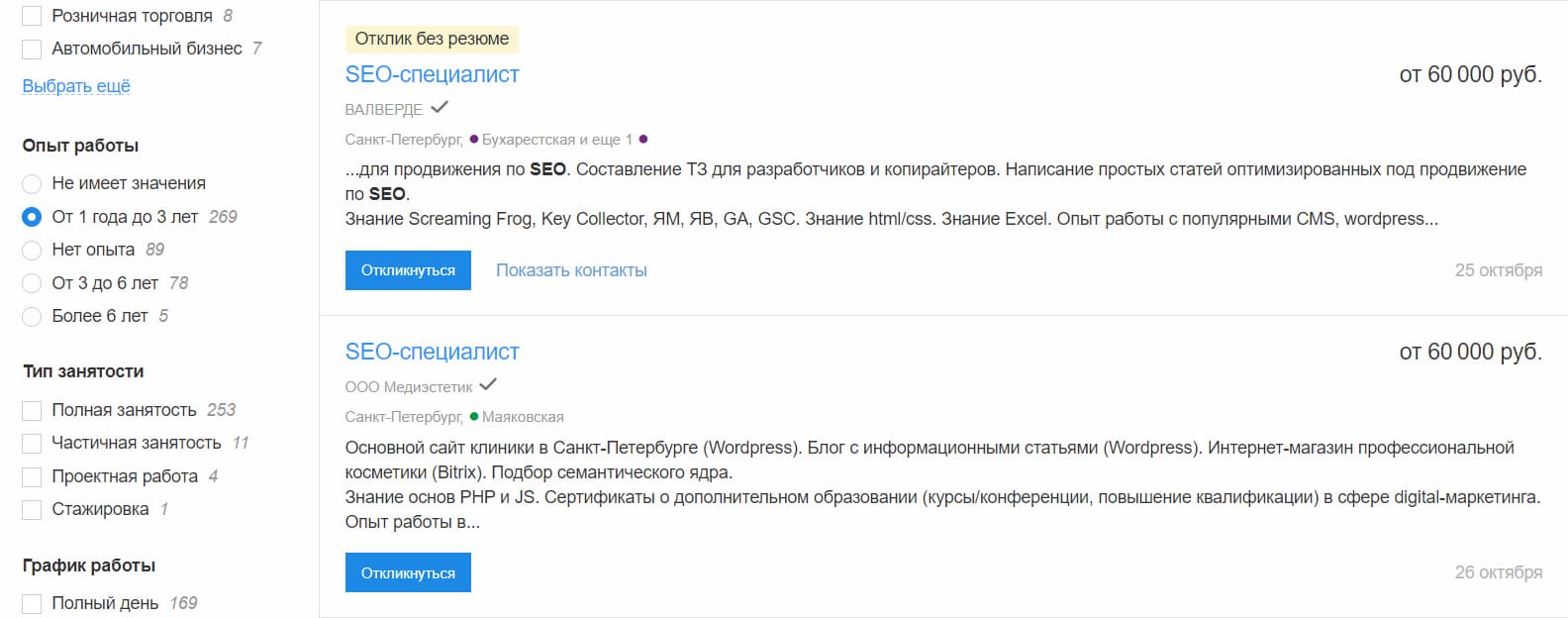
Task: Check the Стажировка box
Action: (x=32, y=509)
